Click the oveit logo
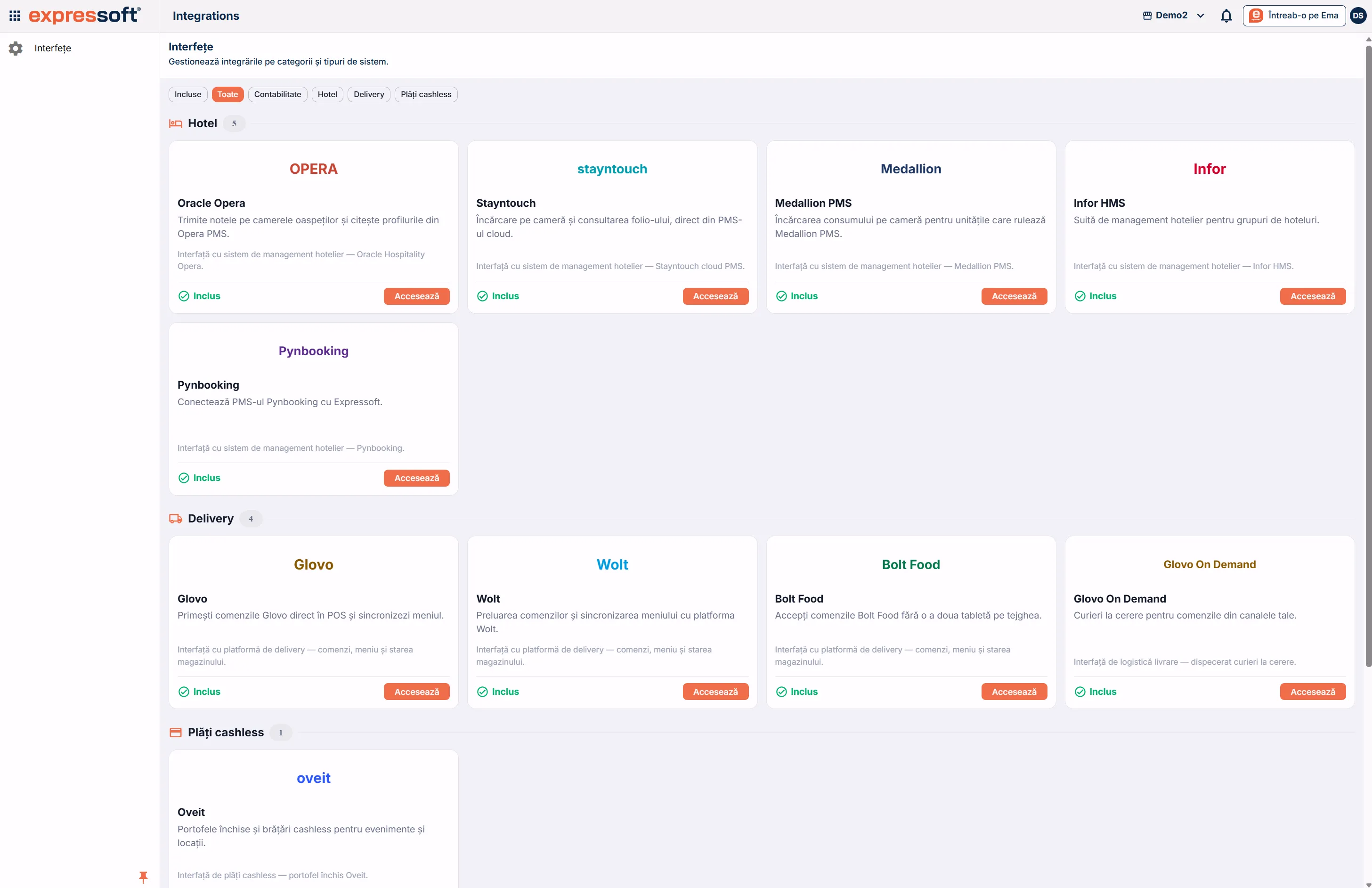1372x888 pixels. coord(314,778)
